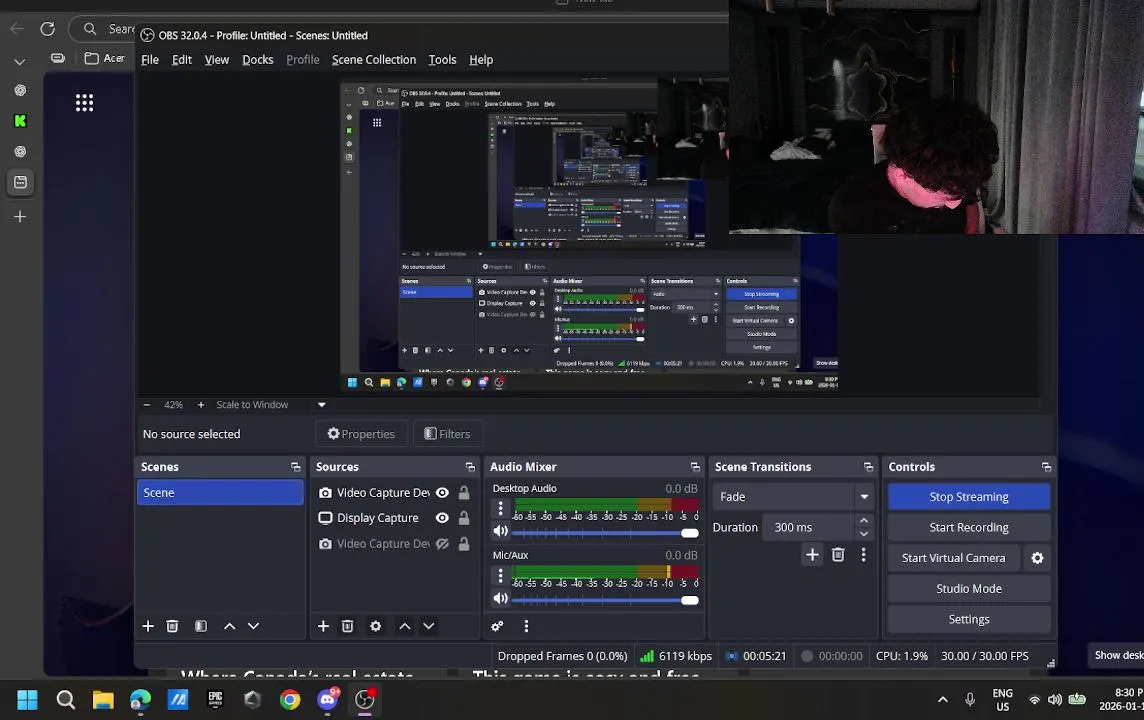This screenshot has height=720, width=1144.
Task: Toggle visibility of first Video Capture Device
Action: tap(442, 493)
